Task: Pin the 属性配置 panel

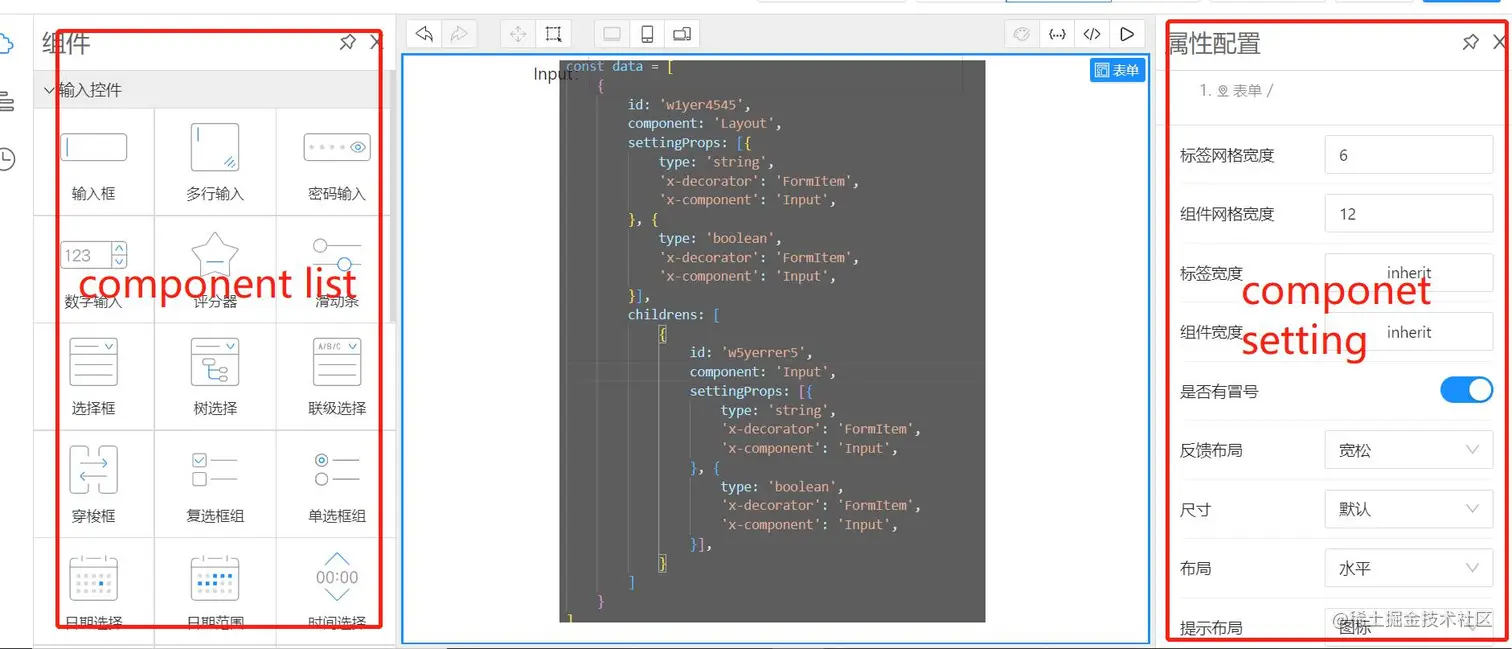Action: point(1470,42)
